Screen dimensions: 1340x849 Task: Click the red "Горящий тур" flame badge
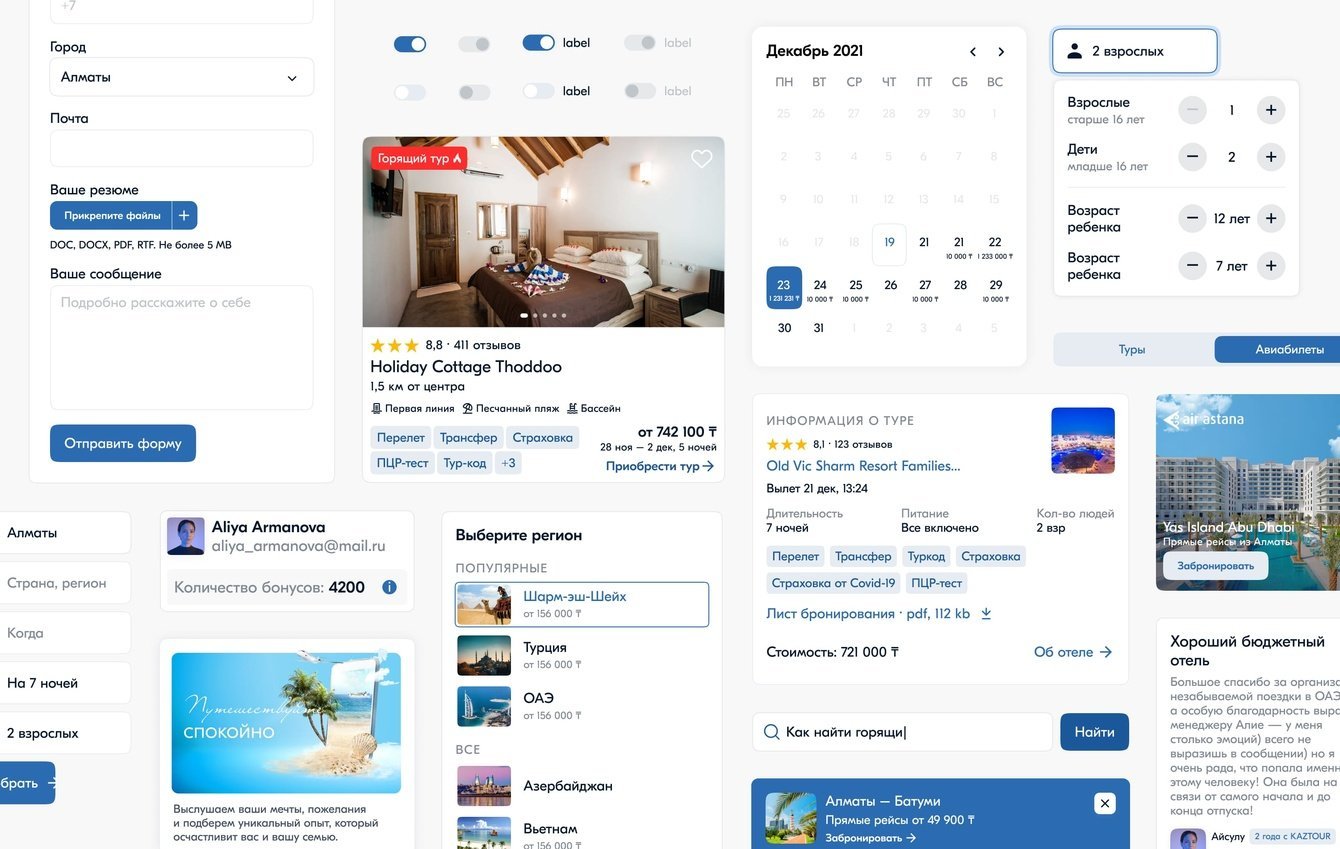pos(419,158)
